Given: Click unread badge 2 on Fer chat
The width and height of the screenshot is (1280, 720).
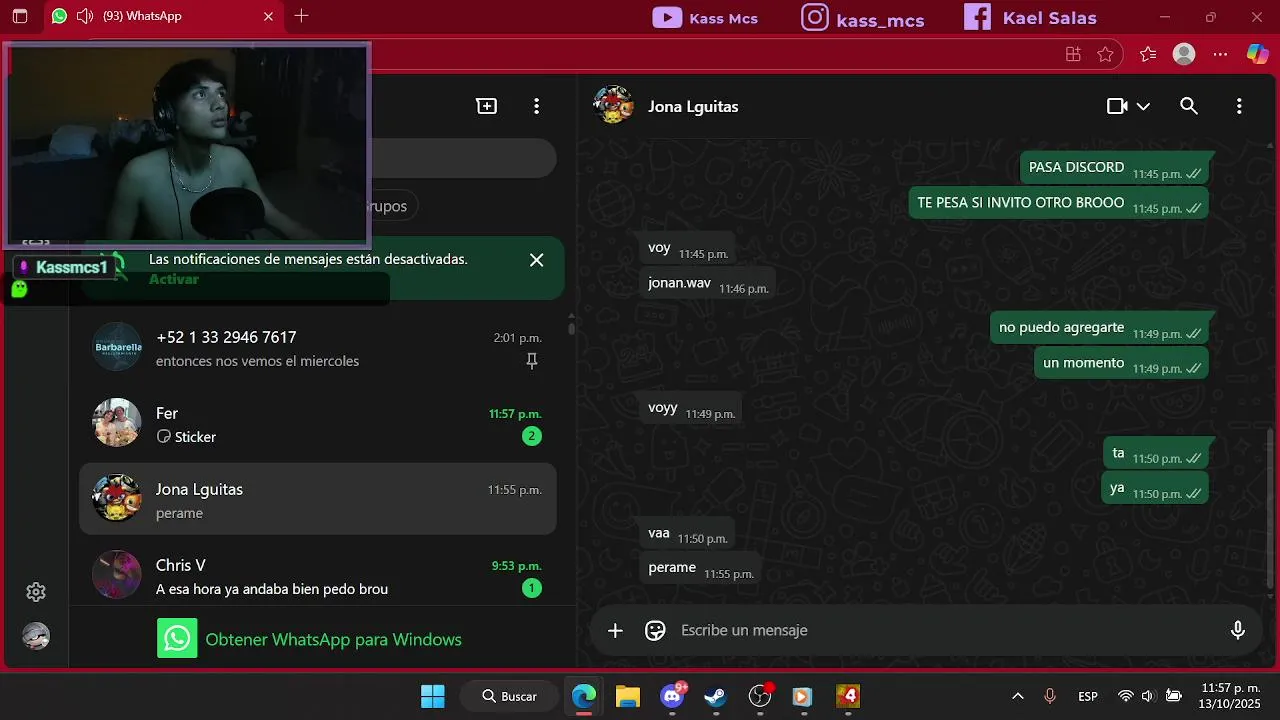Looking at the screenshot, I should [532, 436].
